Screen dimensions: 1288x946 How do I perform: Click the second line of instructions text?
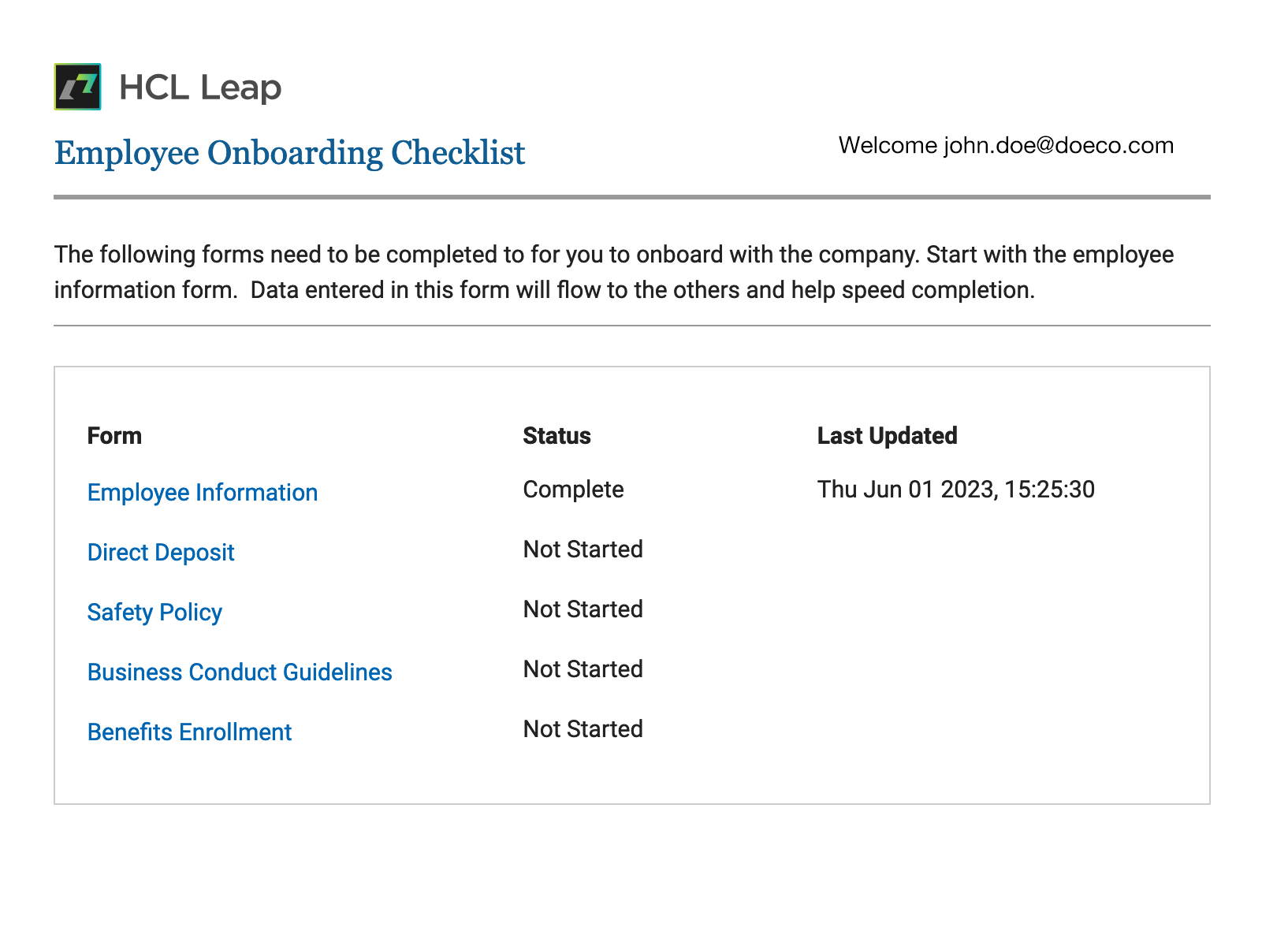tap(544, 290)
